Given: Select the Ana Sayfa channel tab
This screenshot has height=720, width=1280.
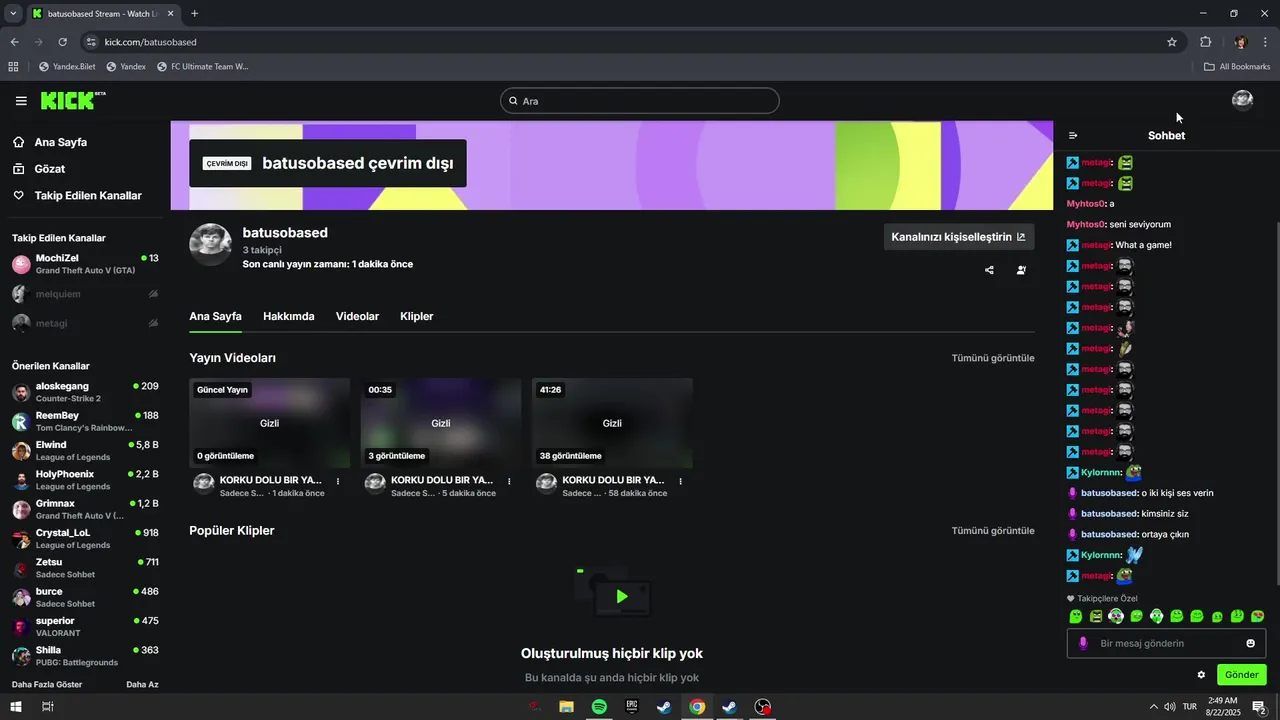Looking at the screenshot, I should point(215,316).
